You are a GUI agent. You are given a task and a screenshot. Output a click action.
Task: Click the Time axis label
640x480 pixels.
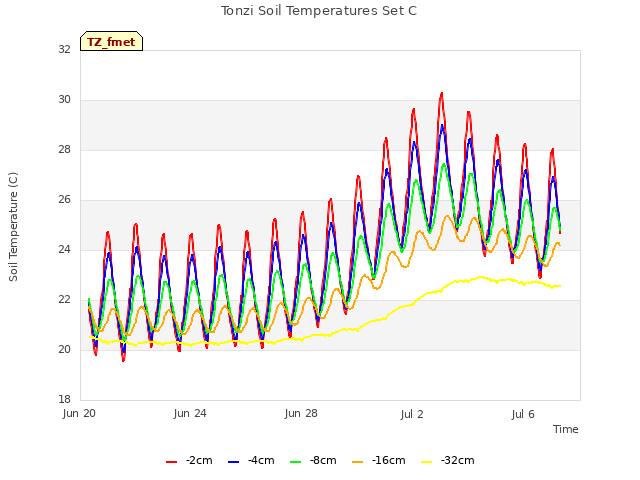click(566, 429)
